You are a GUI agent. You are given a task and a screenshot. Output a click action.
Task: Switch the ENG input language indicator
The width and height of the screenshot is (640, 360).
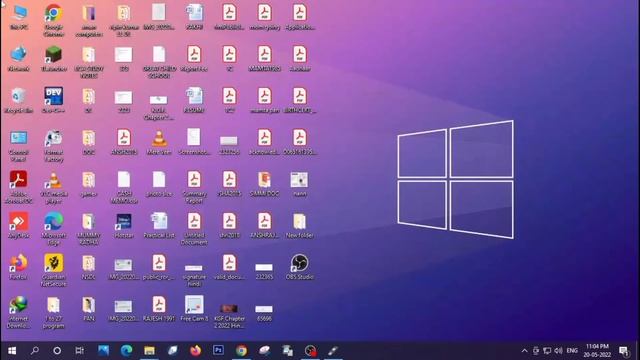pos(572,351)
